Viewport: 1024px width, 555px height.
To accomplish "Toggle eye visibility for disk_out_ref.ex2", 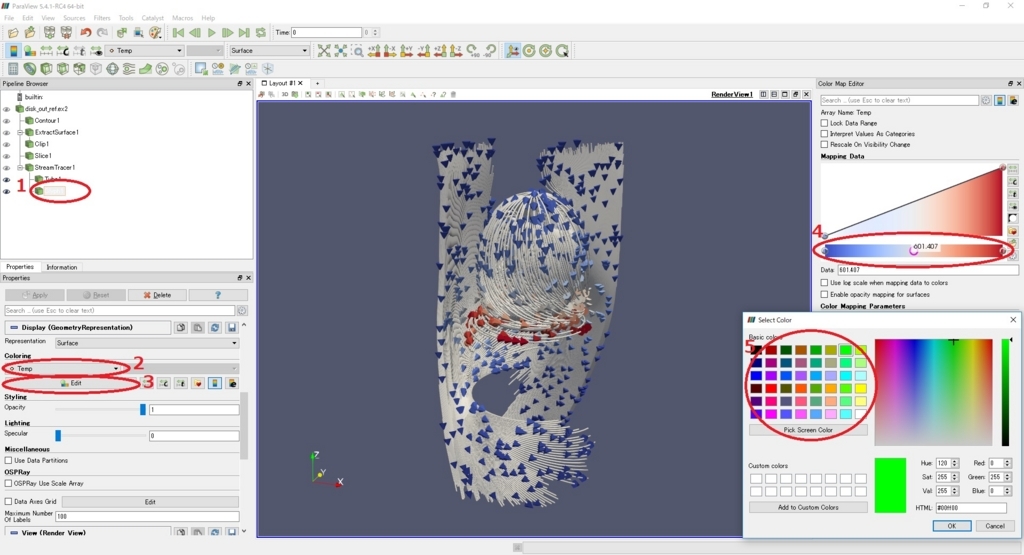I will 7,109.
